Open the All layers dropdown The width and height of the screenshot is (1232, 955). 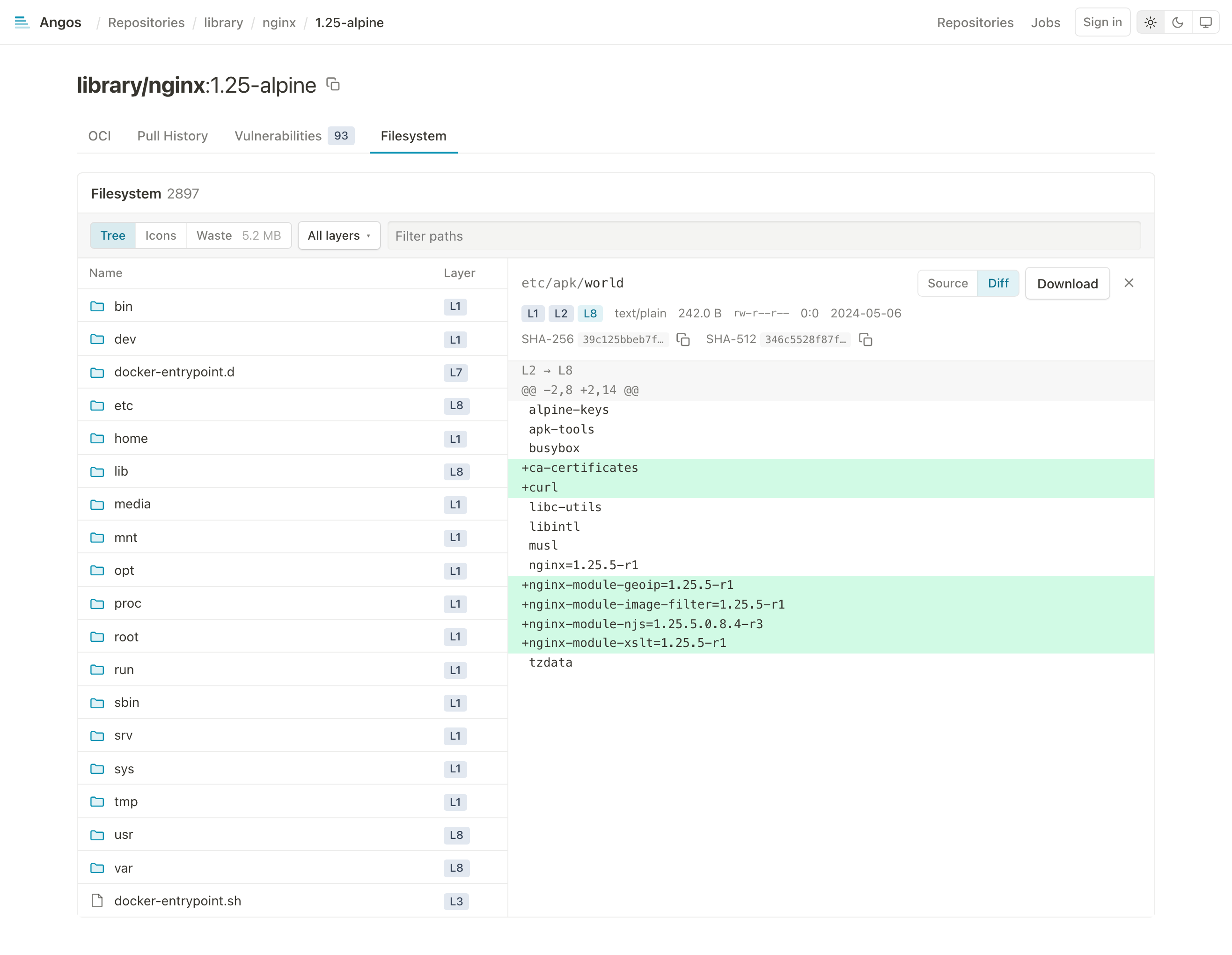tap(339, 235)
